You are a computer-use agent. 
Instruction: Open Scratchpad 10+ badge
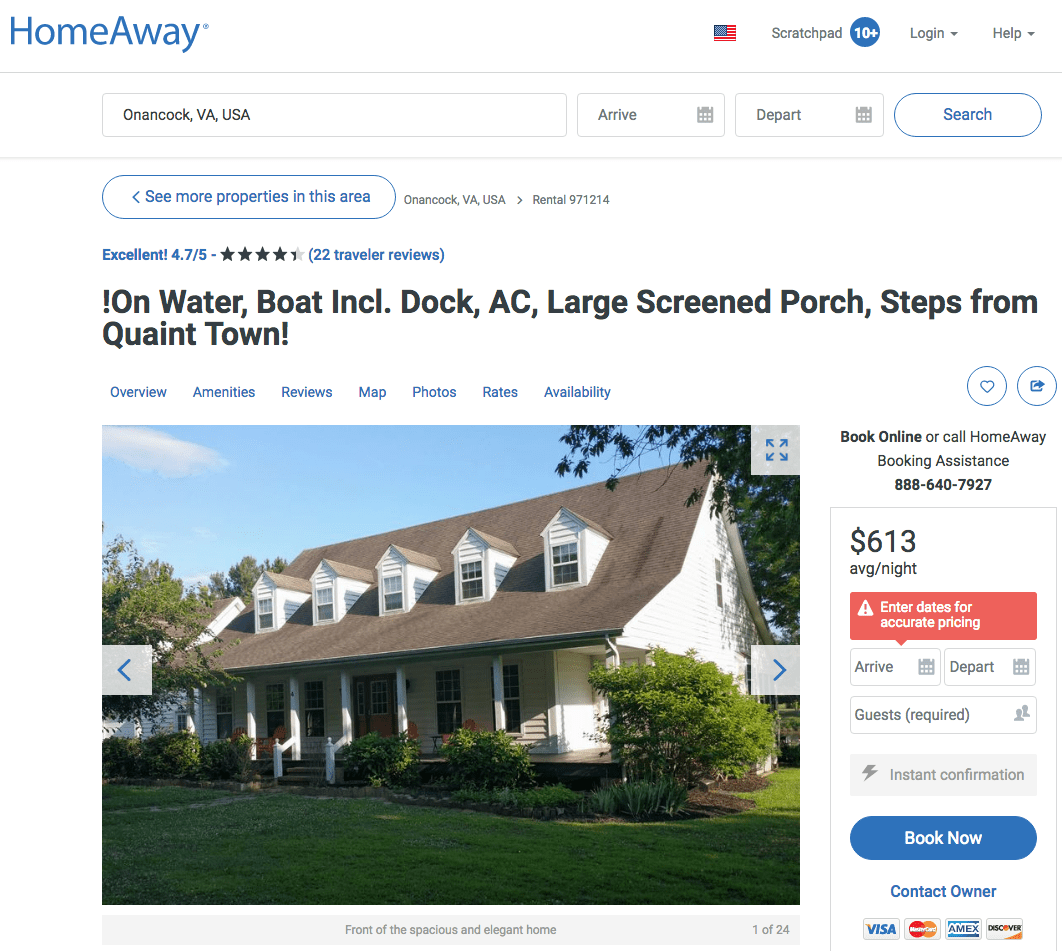(x=865, y=33)
